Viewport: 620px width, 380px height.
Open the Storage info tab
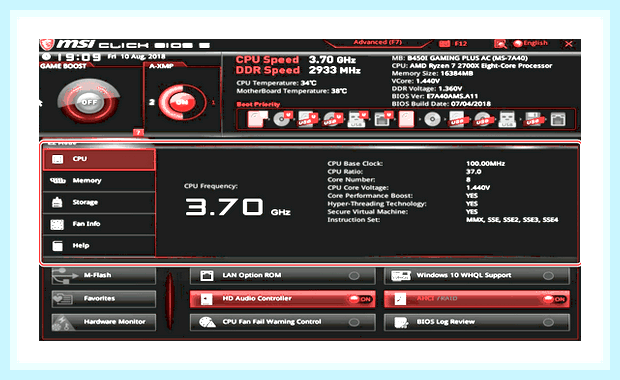coord(99,202)
